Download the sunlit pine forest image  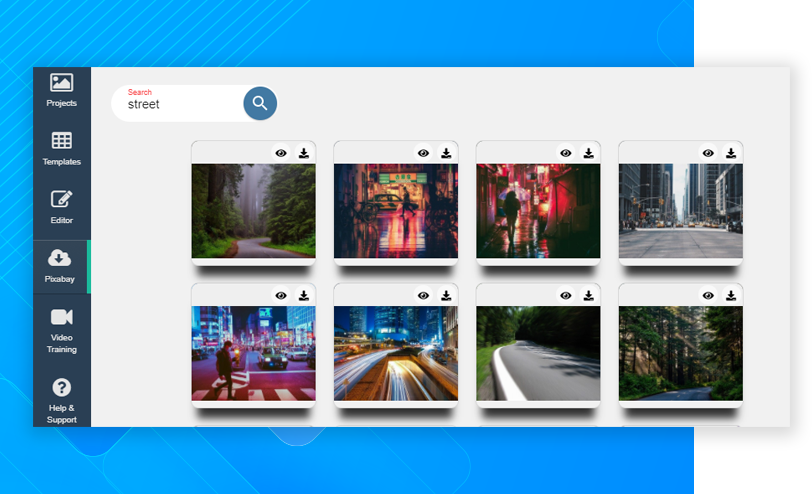coord(731,296)
